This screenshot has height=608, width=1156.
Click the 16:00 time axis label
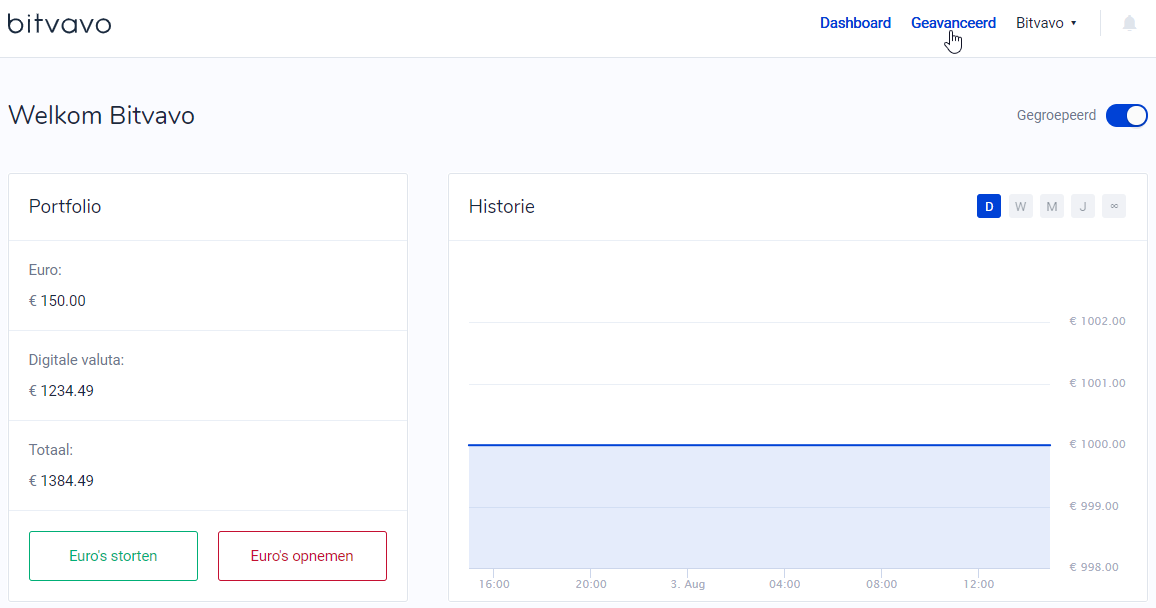click(494, 584)
